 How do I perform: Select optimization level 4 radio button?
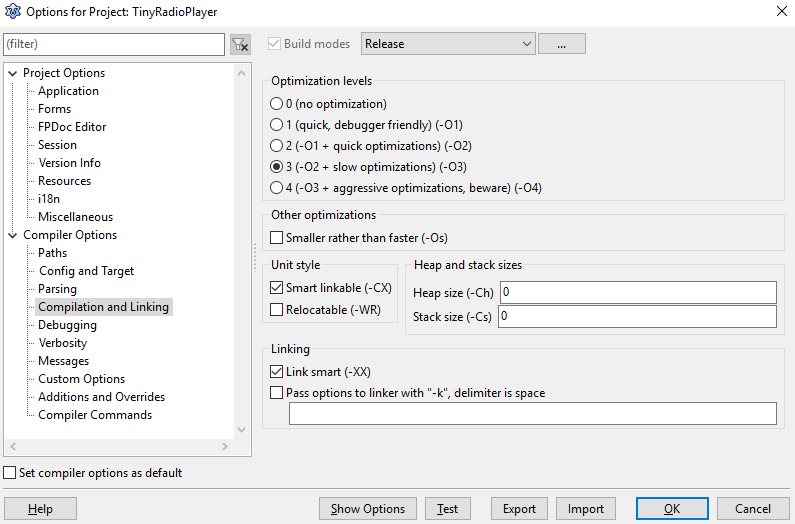[x=276, y=188]
